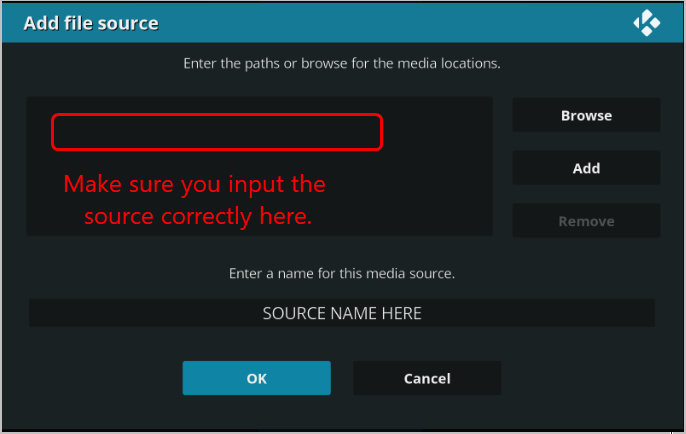Click empty paths list area beside the red box
This screenshot has height=434, width=686.
point(438,166)
